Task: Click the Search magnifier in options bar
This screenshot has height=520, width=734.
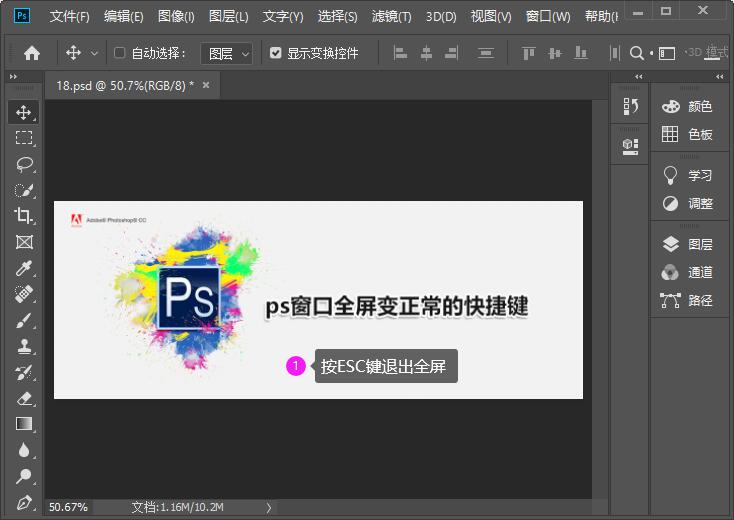Action: [x=636, y=53]
